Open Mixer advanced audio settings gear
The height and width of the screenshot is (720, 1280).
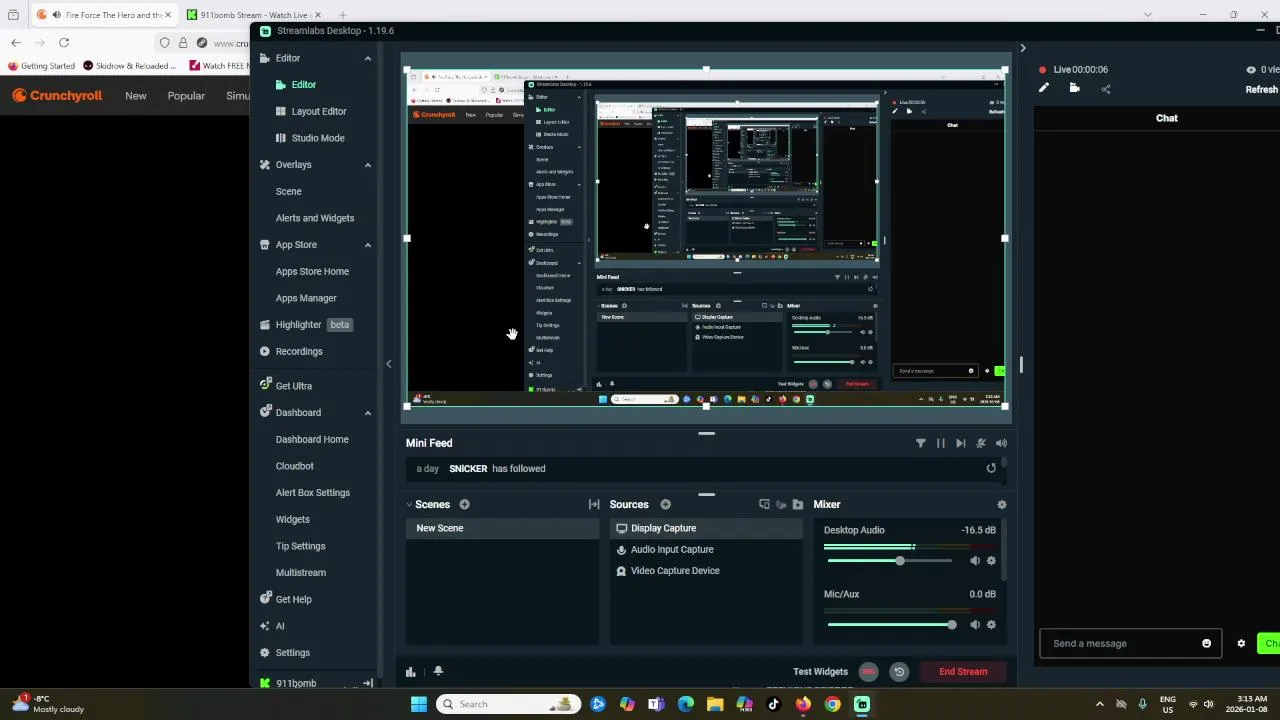tap(1002, 505)
